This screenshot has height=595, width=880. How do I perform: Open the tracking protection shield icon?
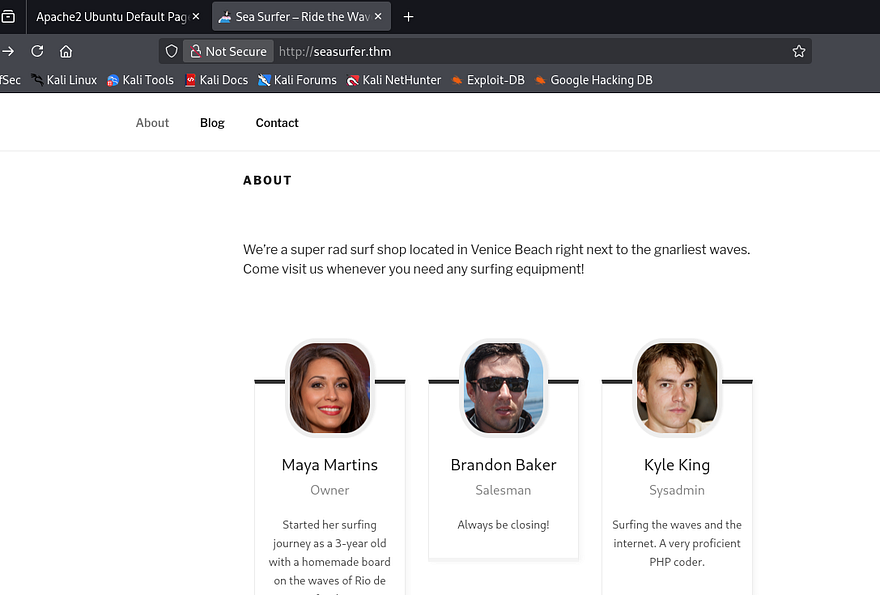tap(171, 51)
